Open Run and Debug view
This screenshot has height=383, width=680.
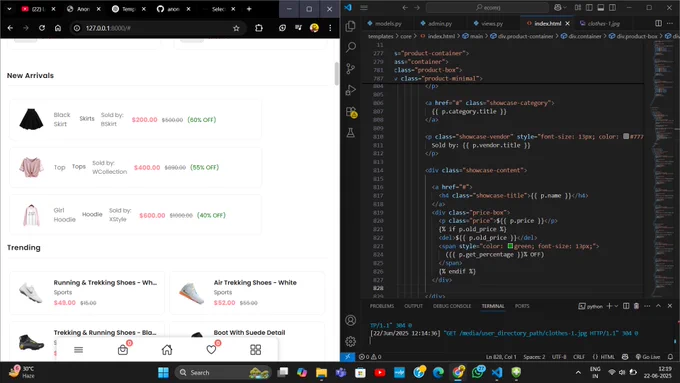(351, 90)
